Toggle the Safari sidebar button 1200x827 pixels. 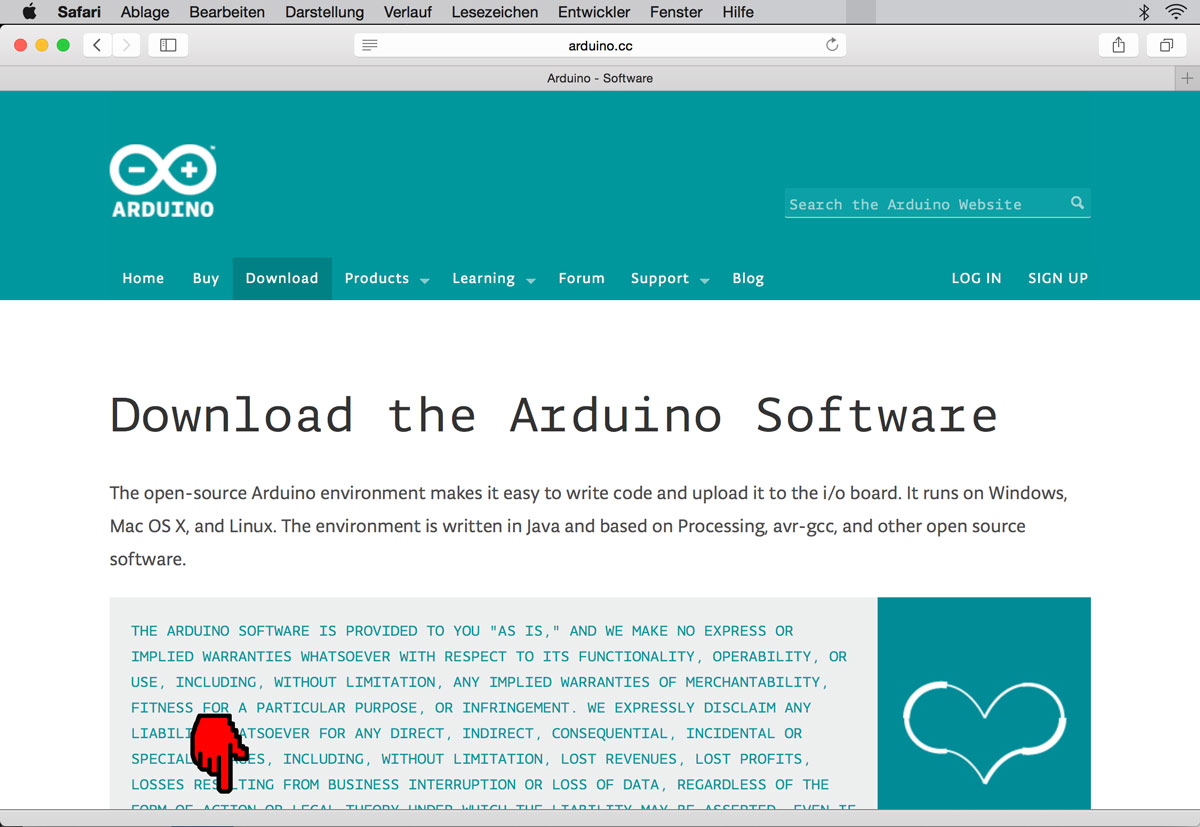pos(168,45)
